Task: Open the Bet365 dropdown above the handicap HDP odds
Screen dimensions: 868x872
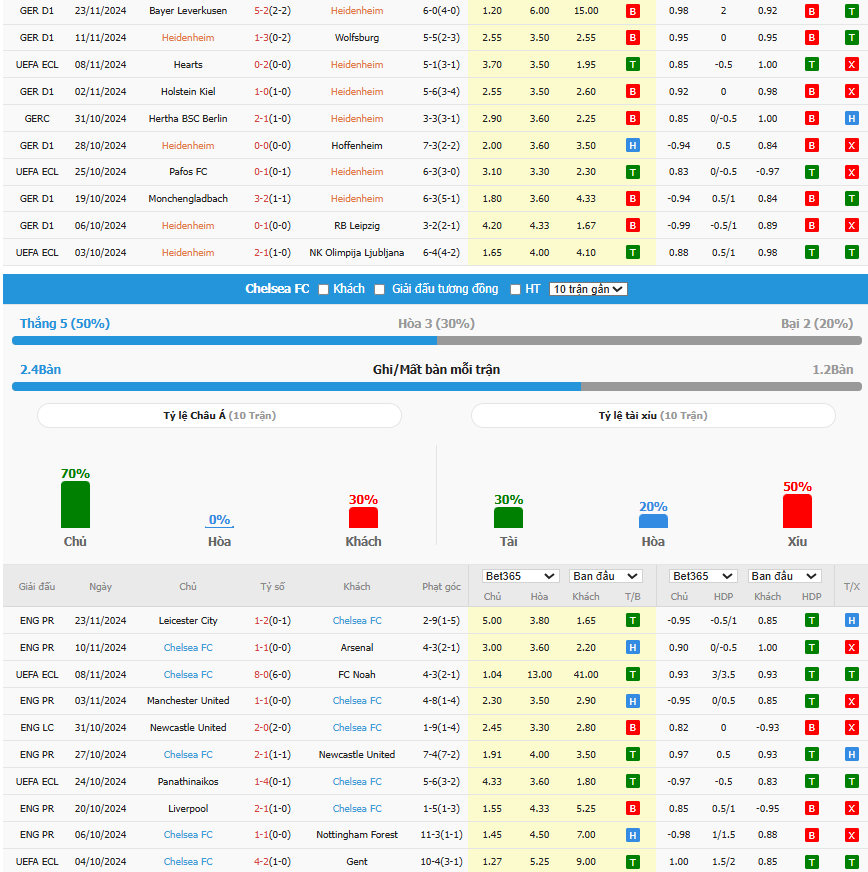Action: 703,576
